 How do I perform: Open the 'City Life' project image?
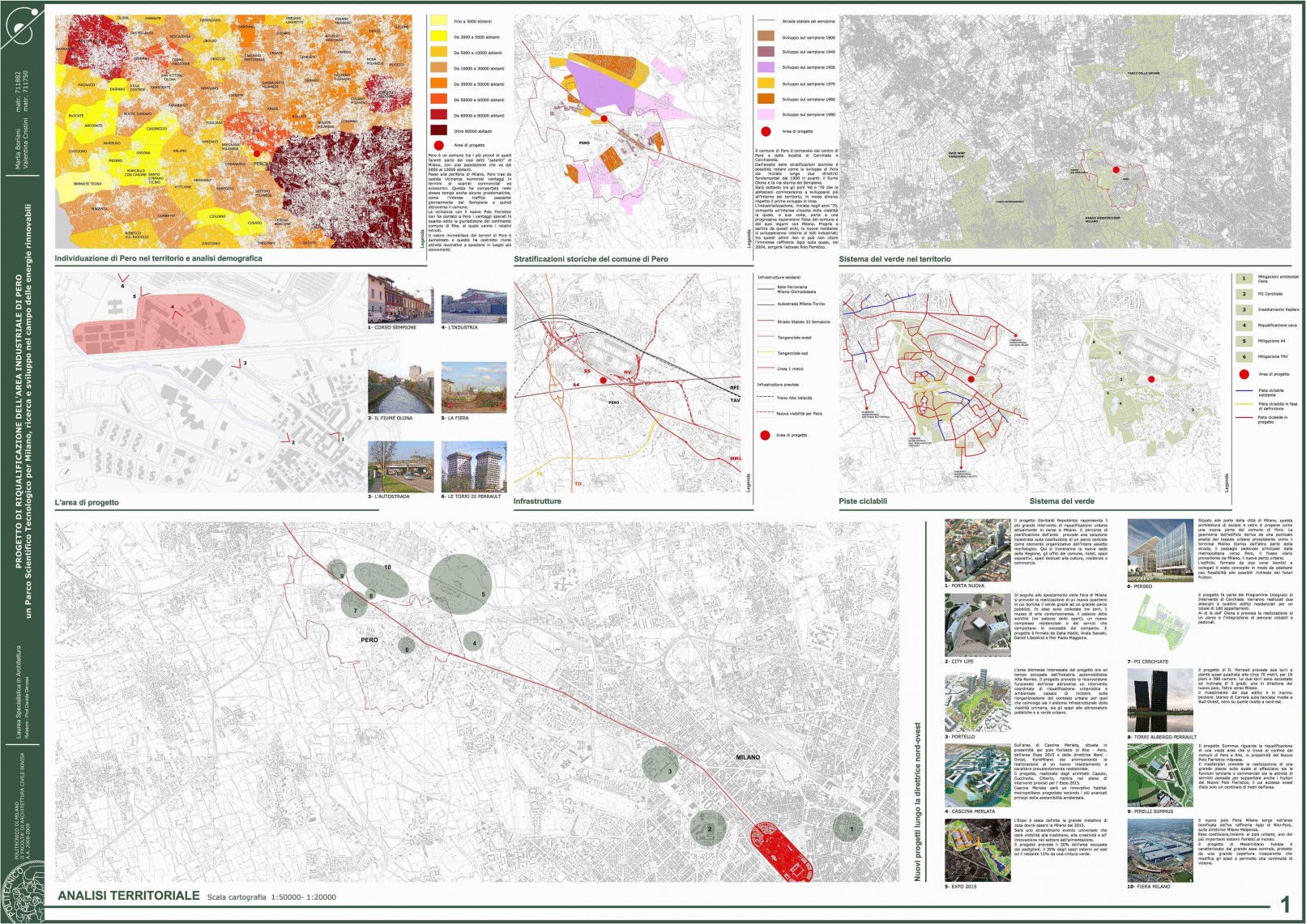click(x=977, y=624)
